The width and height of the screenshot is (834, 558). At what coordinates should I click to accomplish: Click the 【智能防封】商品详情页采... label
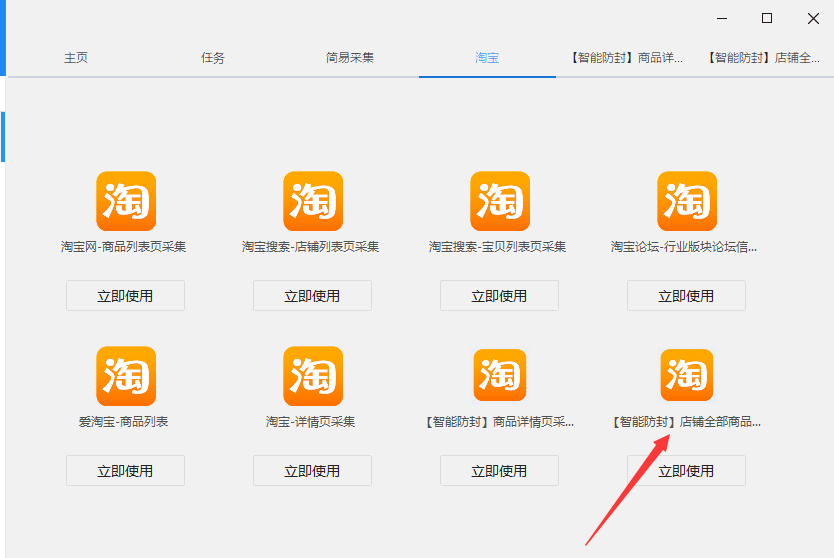pyautogui.click(x=498, y=422)
